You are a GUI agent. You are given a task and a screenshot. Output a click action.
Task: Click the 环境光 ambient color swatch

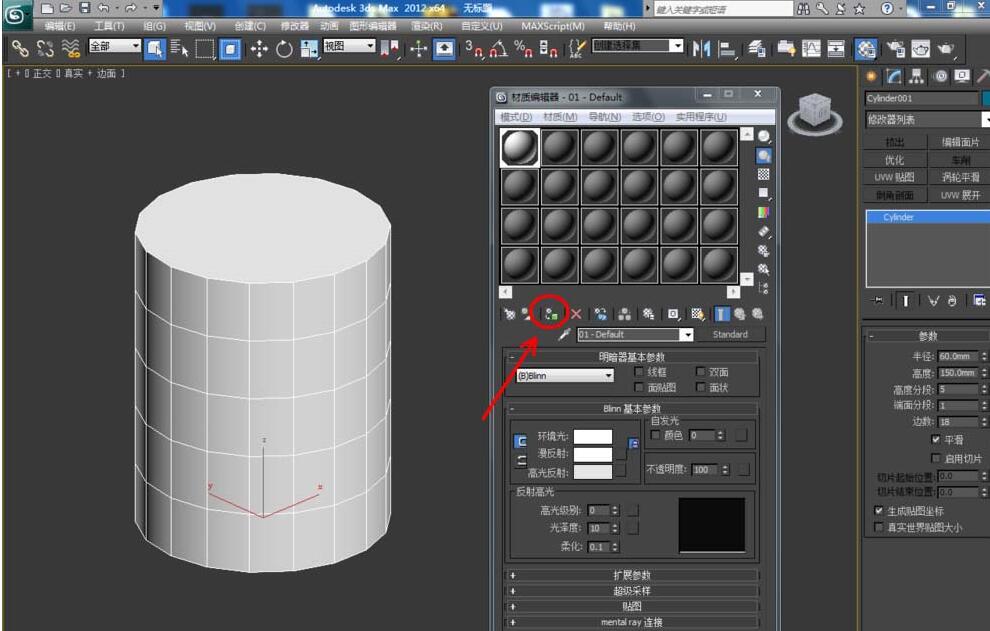pyautogui.click(x=592, y=436)
